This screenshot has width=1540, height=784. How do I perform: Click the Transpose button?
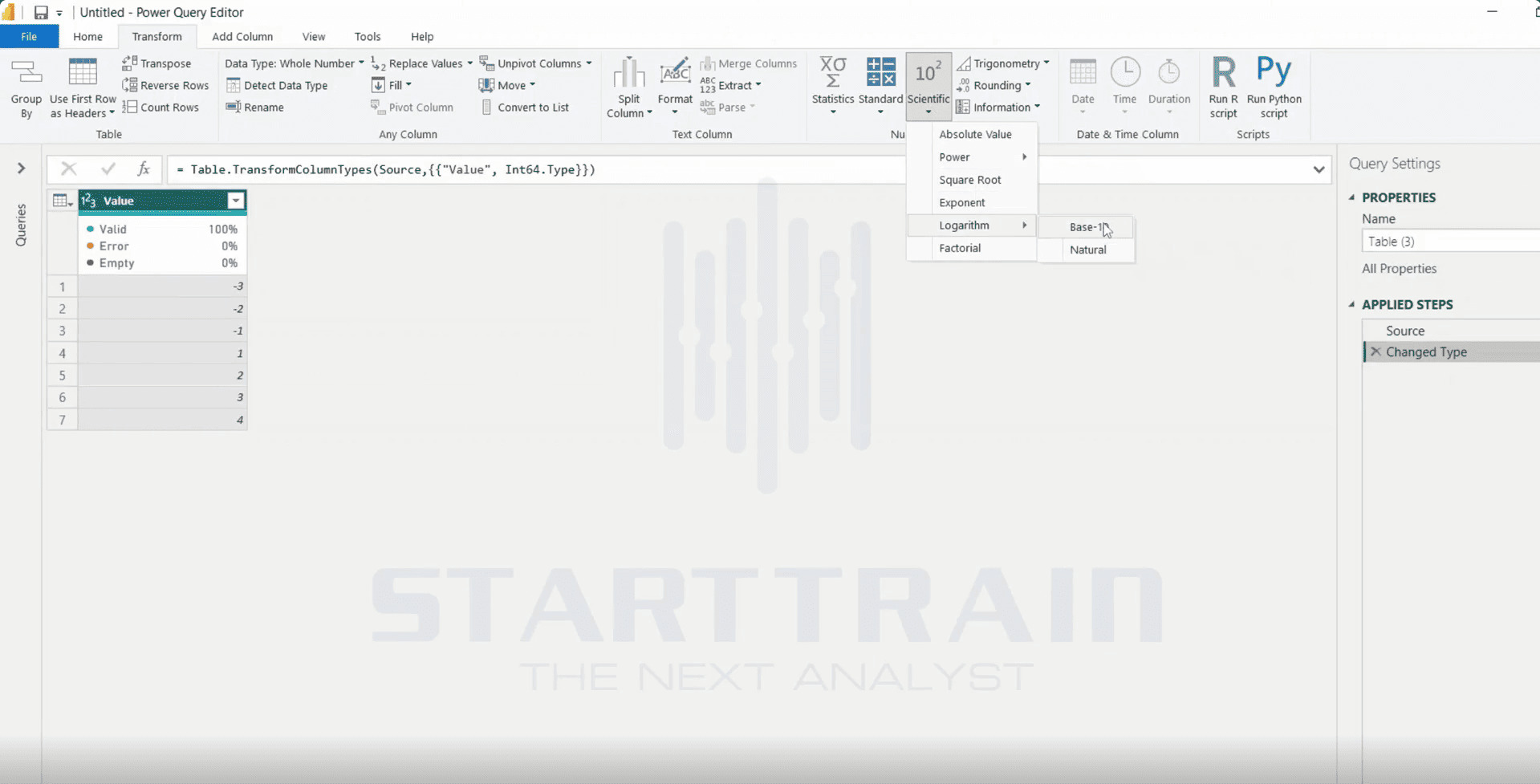(156, 63)
